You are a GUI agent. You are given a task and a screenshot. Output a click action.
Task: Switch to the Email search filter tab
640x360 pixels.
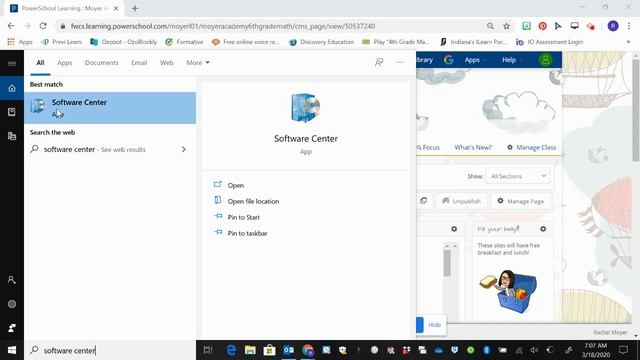[x=139, y=62]
